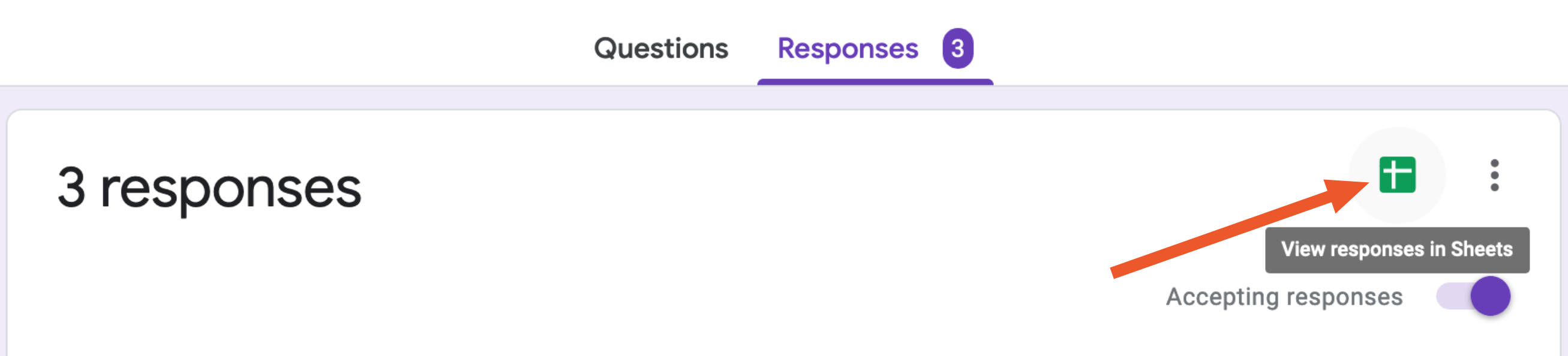Expand more response options menu
The image size is (1568, 356).
coord(1494,175)
